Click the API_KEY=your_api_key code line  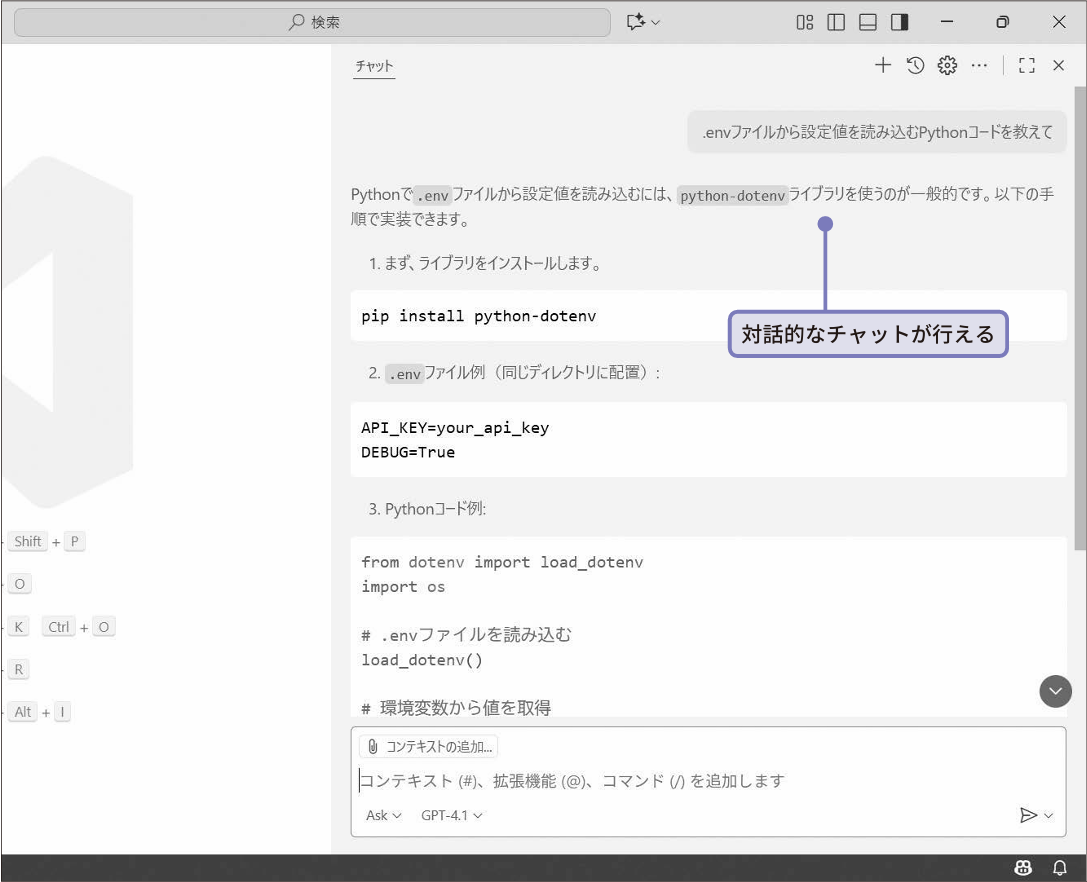tap(455, 428)
